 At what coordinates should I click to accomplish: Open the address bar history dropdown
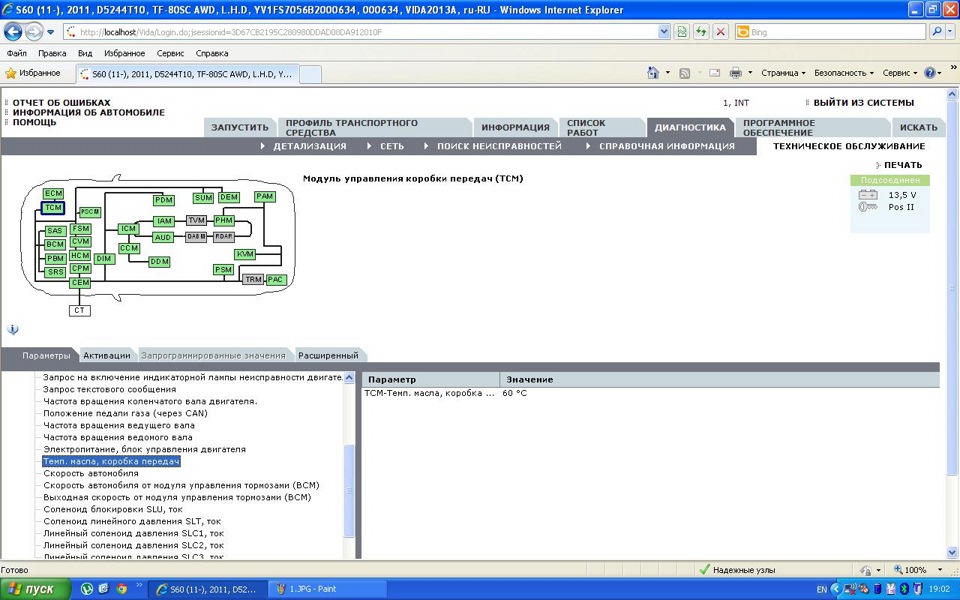coord(664,32)
